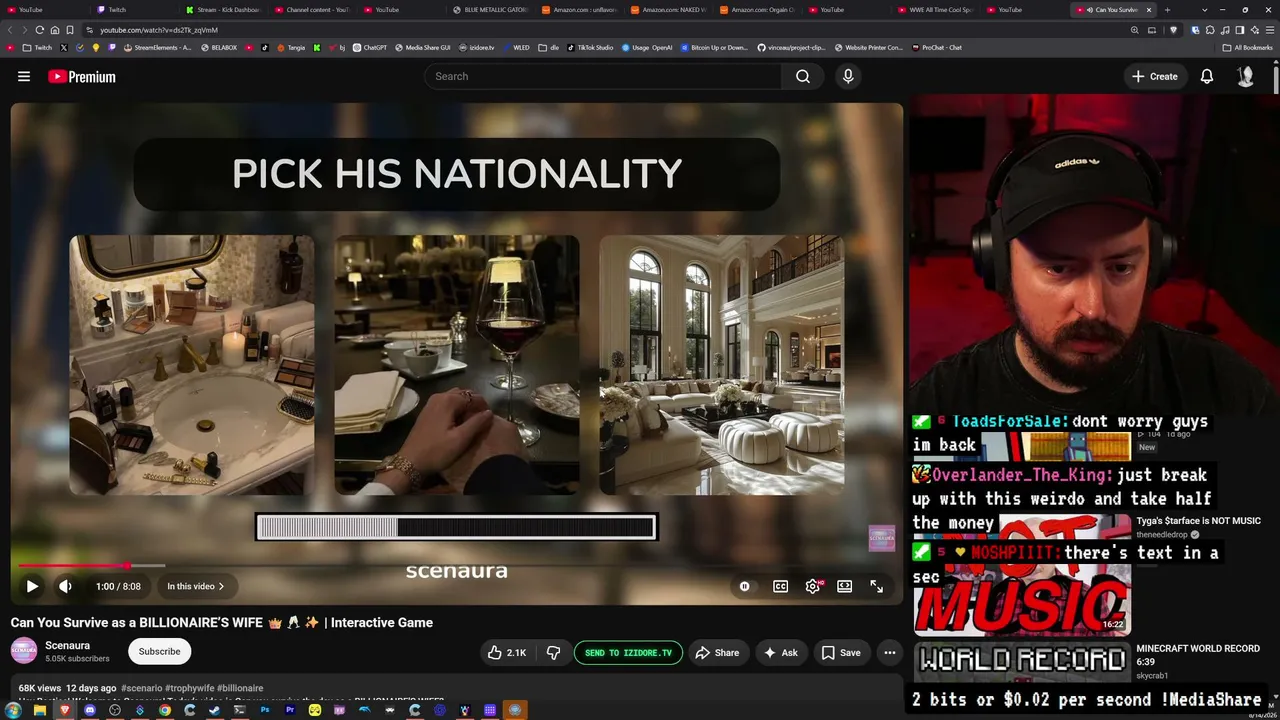Click the Ask button
This screenshot has height=720, width=1280.
[781, 653]
